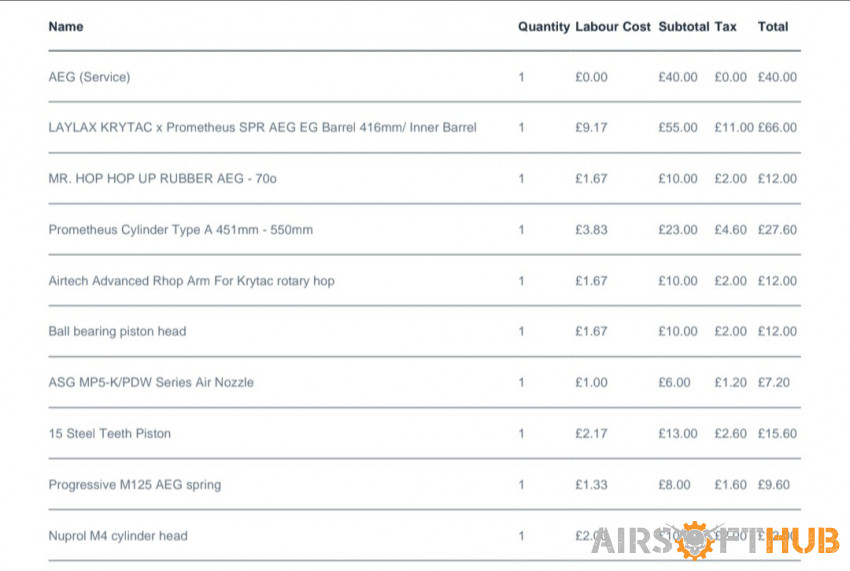
Task: Select the Progressive M125 AEG spring item
Action: [134, 485]
